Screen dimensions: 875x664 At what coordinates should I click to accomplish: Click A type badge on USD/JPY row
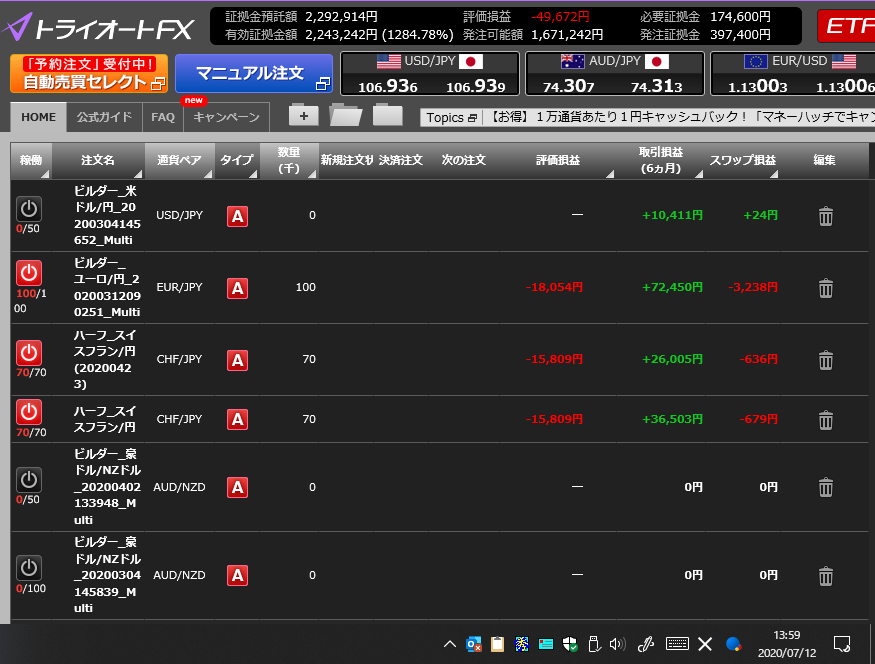pyautogui.click(x=237, y=216)
